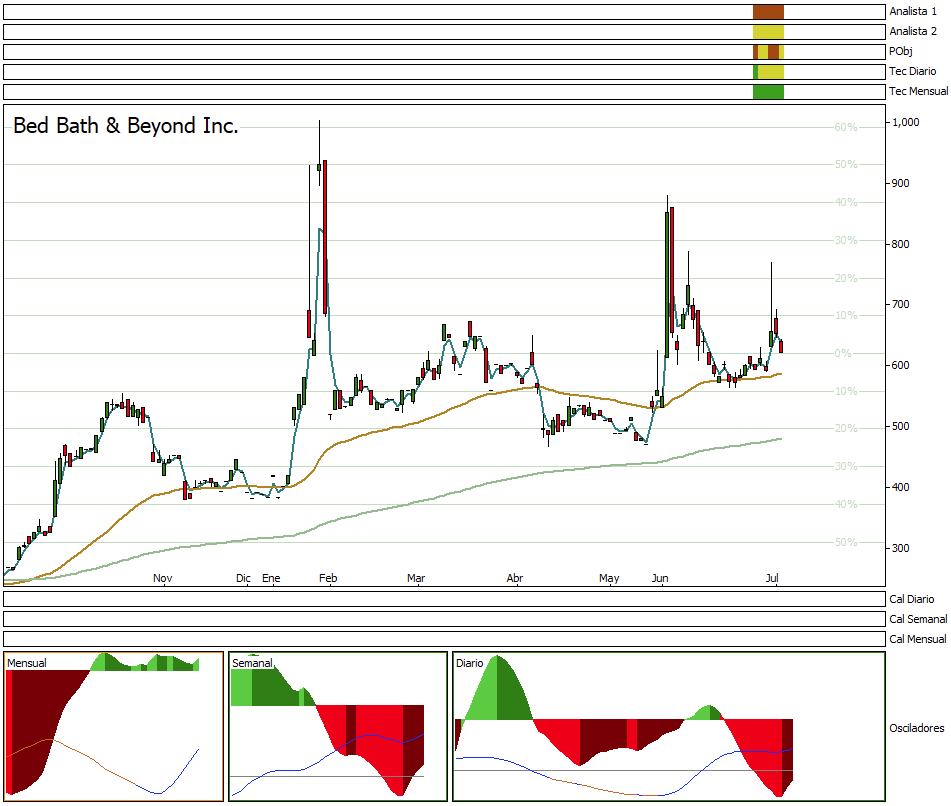Click the Cal Diario label
This screenshot has height=806, width=951.
[912, 599]
